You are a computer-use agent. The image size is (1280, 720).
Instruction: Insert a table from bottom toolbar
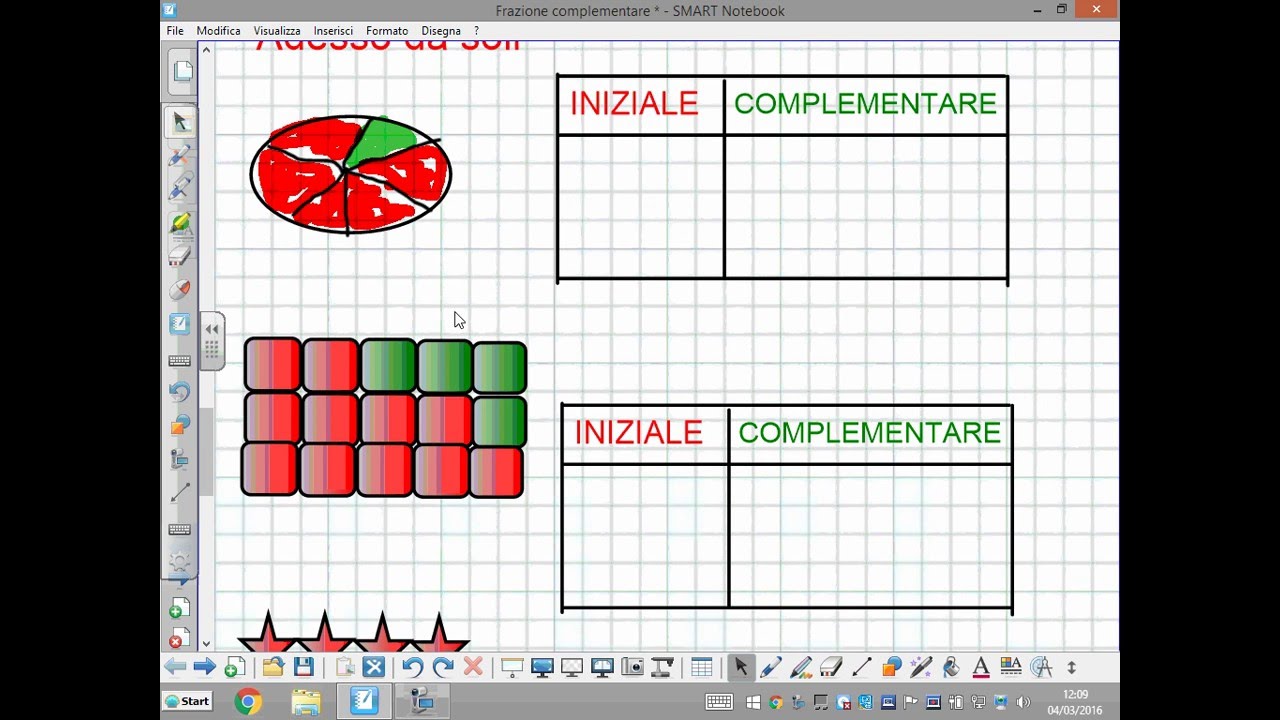click(x=701, y=667)
